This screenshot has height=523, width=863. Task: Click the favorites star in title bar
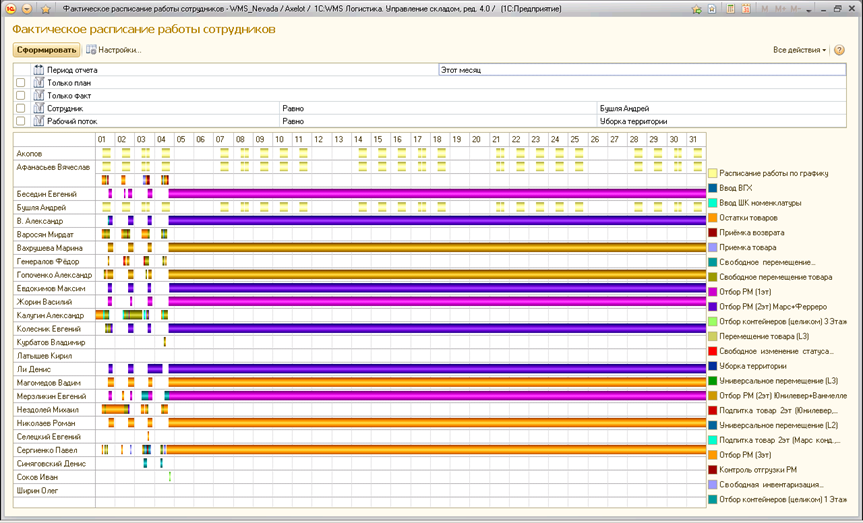point(46,8)
